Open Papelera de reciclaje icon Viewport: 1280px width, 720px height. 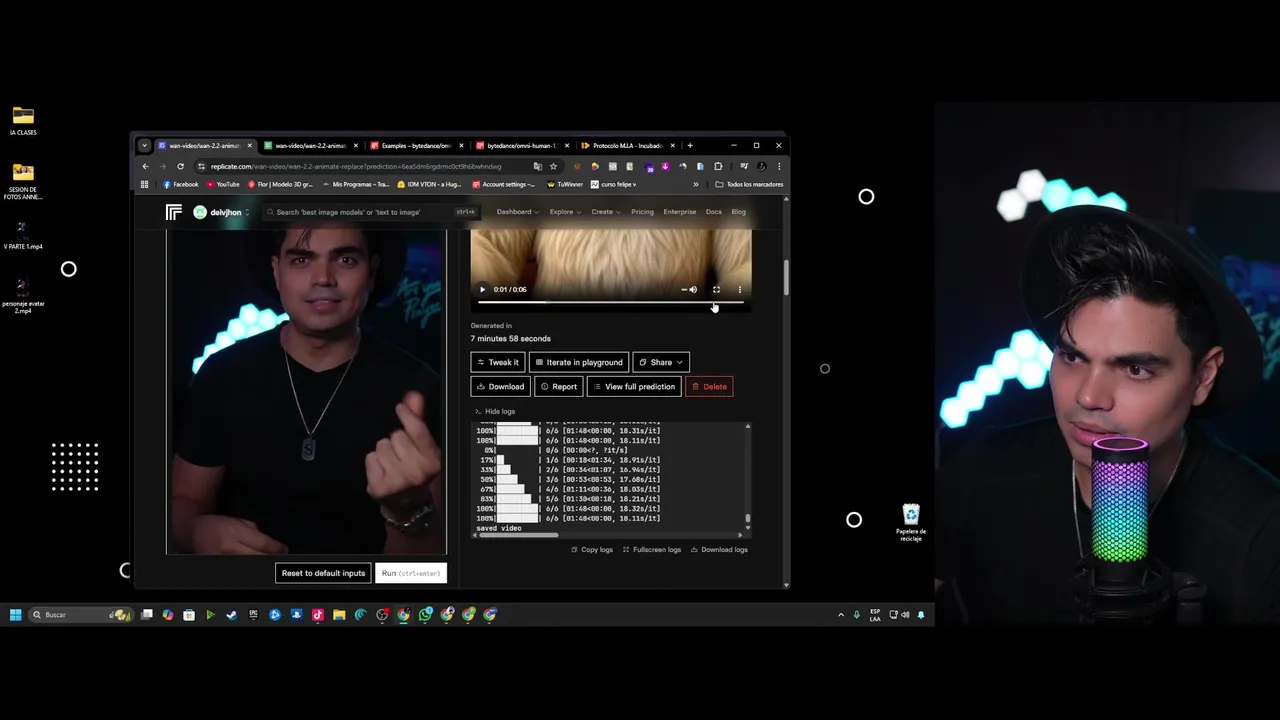point(911,523)
